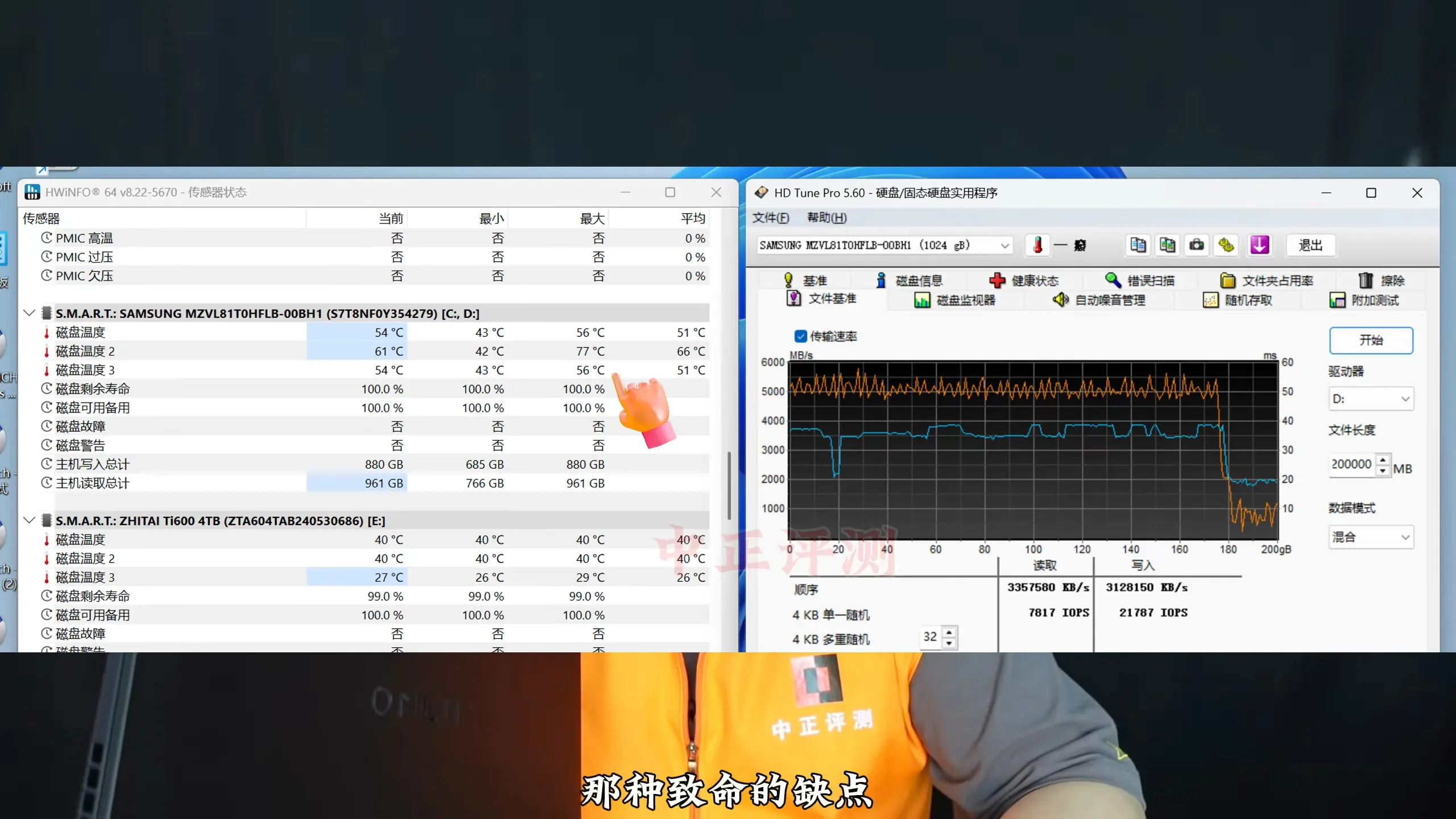
Task: Click the thermometer temperature icon in HD Tune
Action: click(x=1038, y=245)
